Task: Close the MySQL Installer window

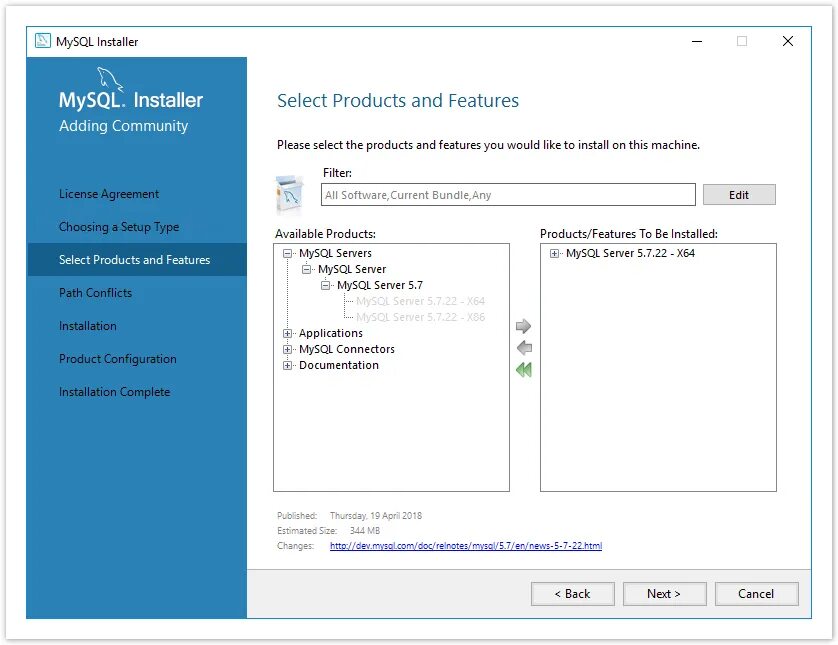Action: [788, 41]
